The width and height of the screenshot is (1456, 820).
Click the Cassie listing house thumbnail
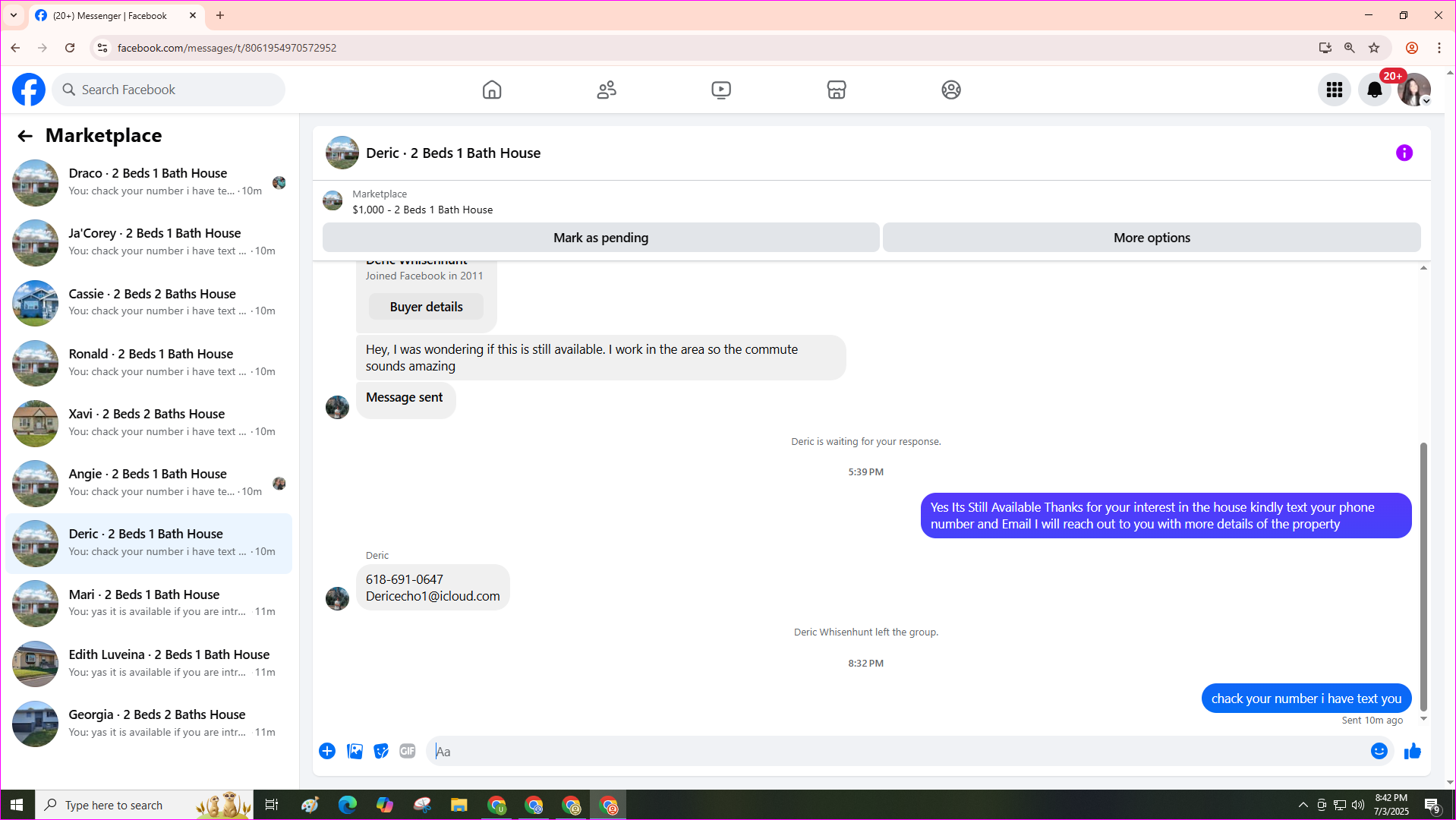35,303
